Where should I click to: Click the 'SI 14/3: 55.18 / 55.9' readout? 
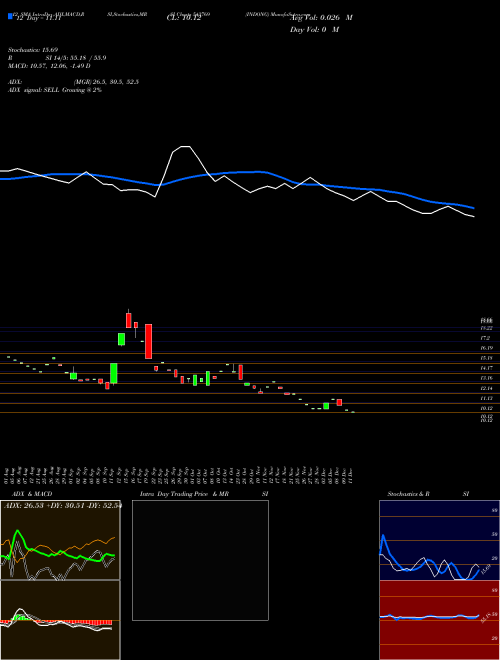point(76,58)
